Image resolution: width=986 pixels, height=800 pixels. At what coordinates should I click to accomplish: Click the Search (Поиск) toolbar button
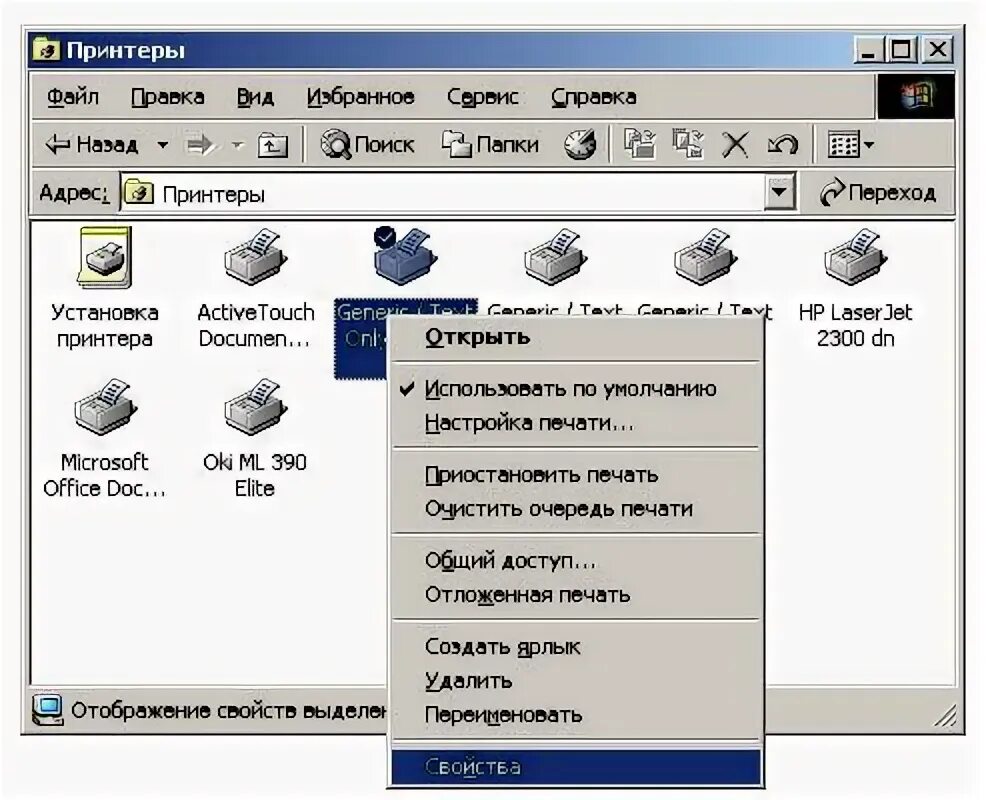pyautogui.click(x=367, y=145)
